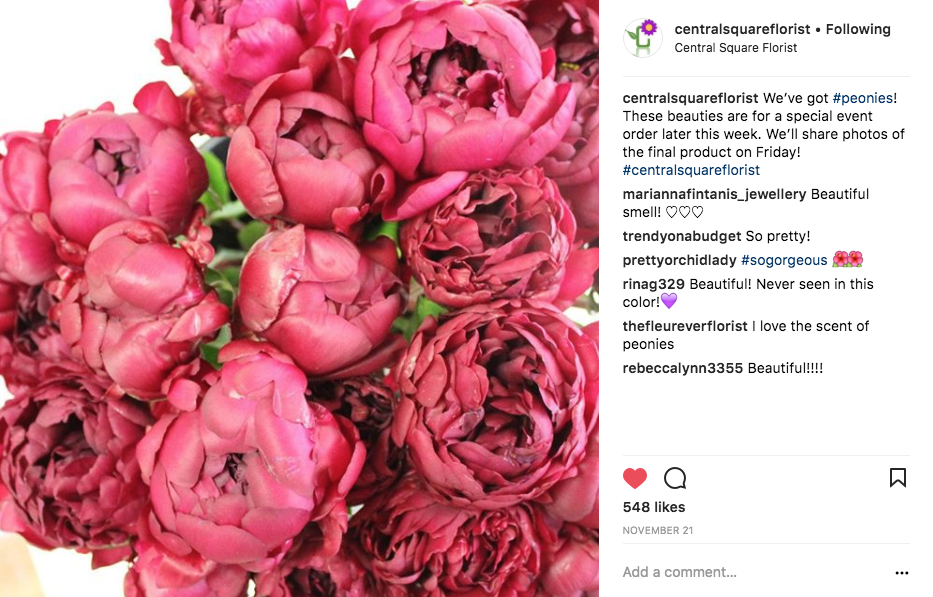Visit prettyorchidlady commenter profile
This screenshot has height=597, width=933.
679,260
